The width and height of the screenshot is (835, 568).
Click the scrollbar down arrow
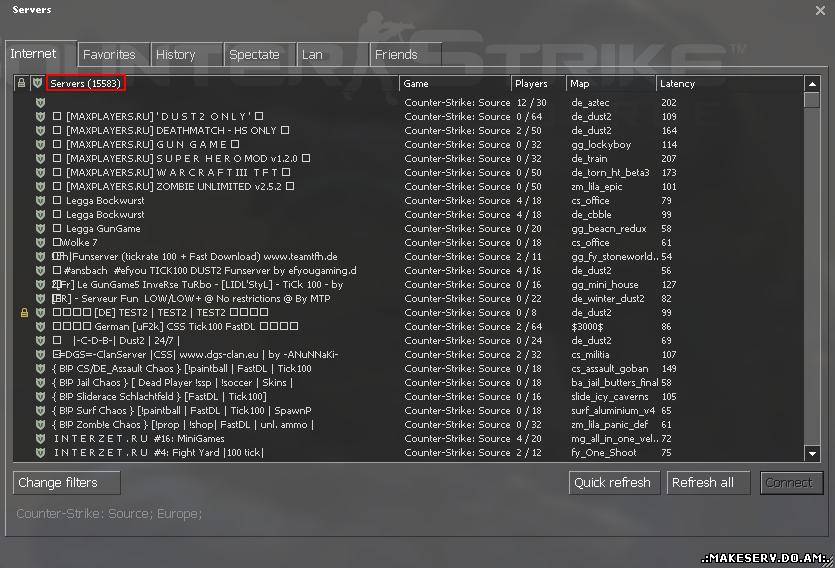(x=812, y=454)
